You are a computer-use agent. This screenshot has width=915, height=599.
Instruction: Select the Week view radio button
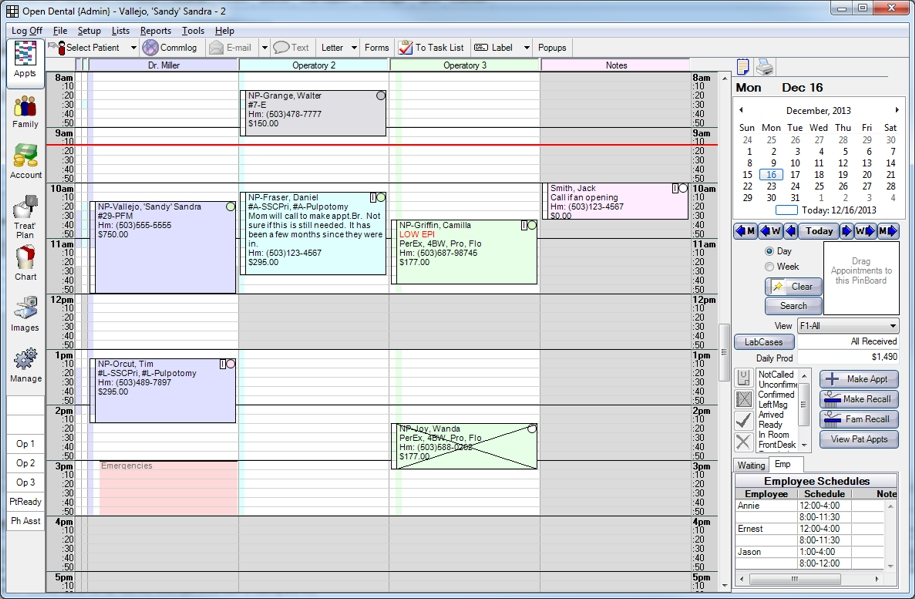pyautogui.click(x=769, y=267)
